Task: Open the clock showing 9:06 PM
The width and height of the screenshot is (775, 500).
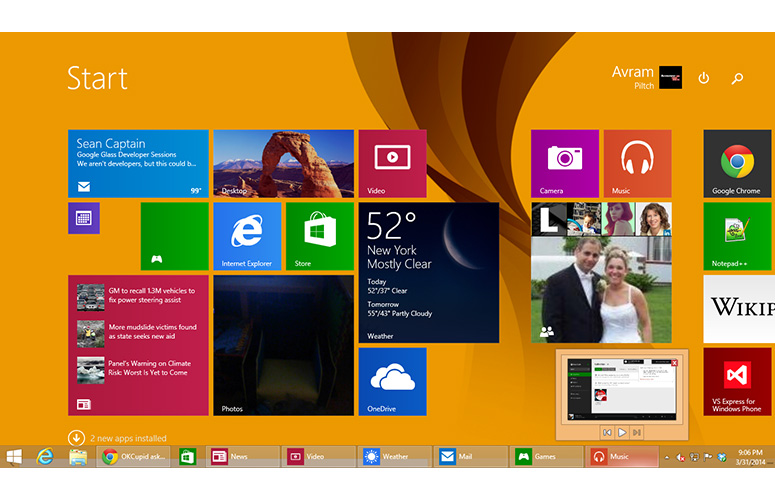Action: 750,458
